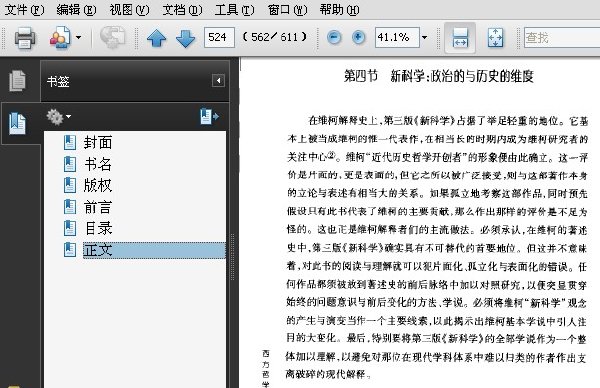600x388 pixels.
Task: Print the document with printer icon
Action: (x=25, y=37)
